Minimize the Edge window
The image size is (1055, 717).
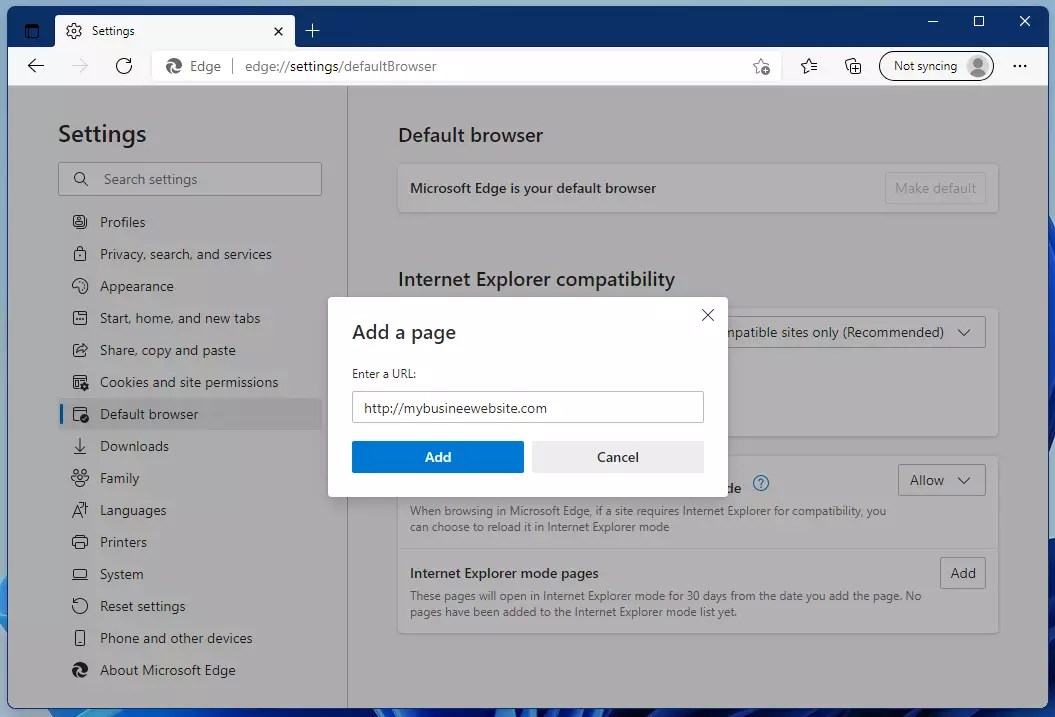click(x=933, y=22)
